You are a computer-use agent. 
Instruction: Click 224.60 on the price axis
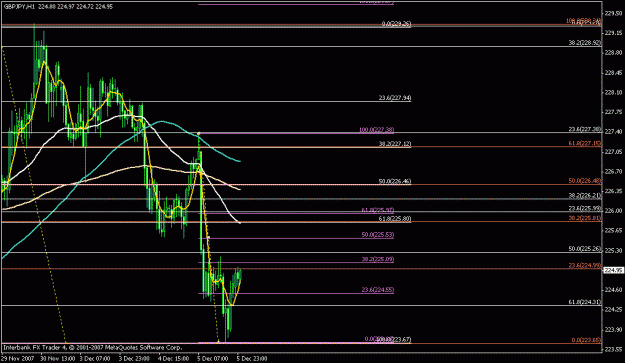point(613,290)
